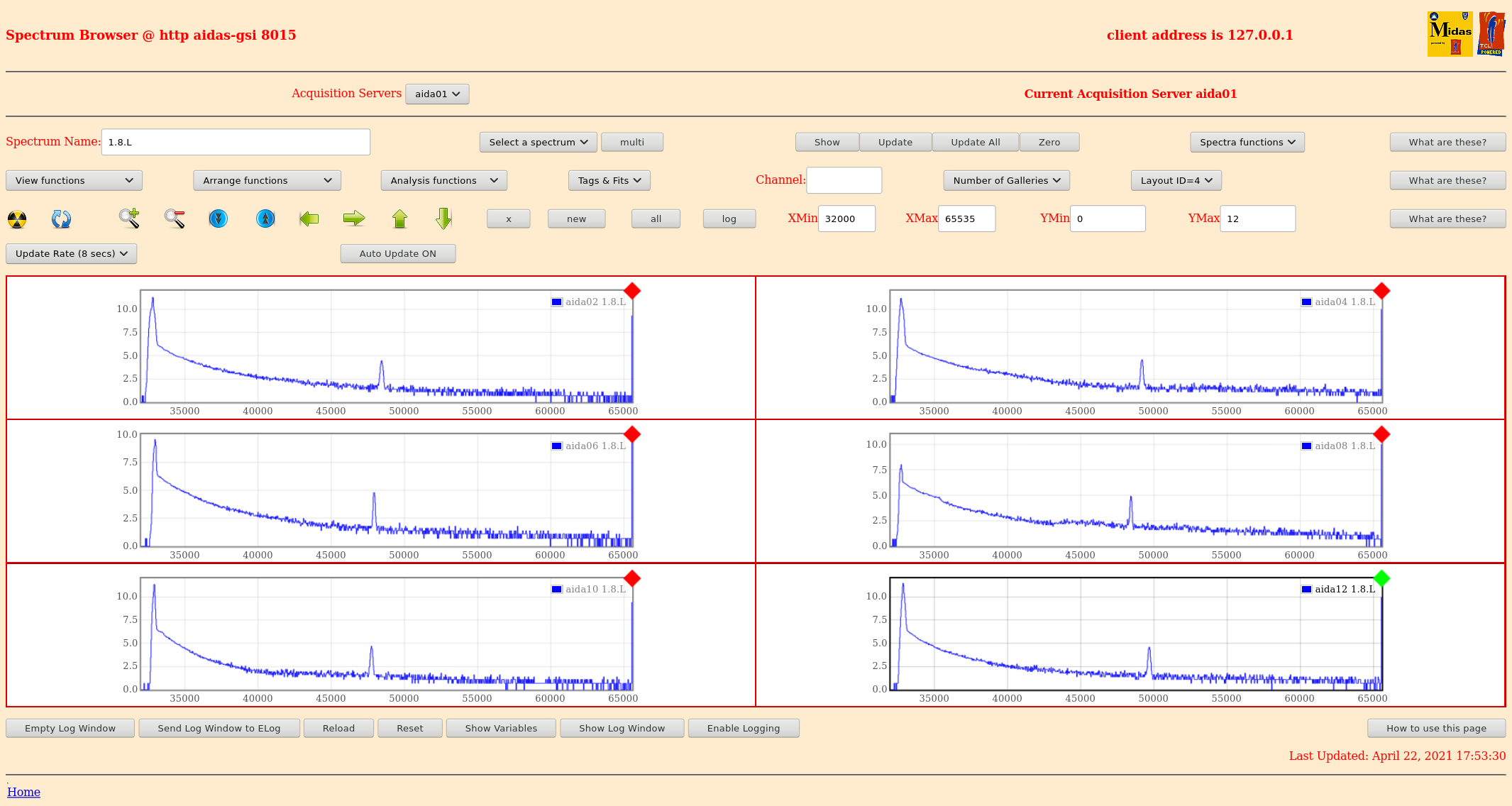The width and height of the screenshot is (1512, 806).
Task: Click the Spectrum Name input field
Action: [x=236, y=142]
